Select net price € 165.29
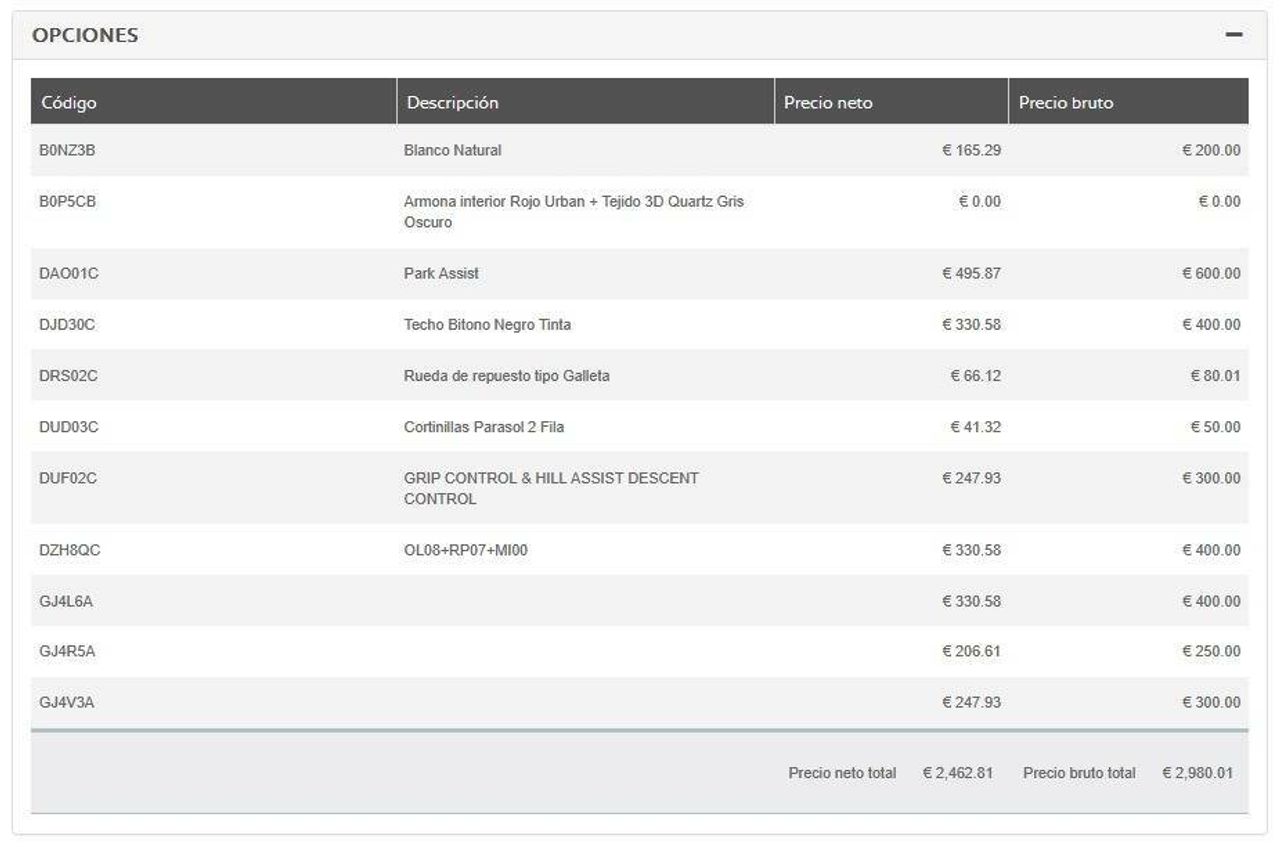 971,150
